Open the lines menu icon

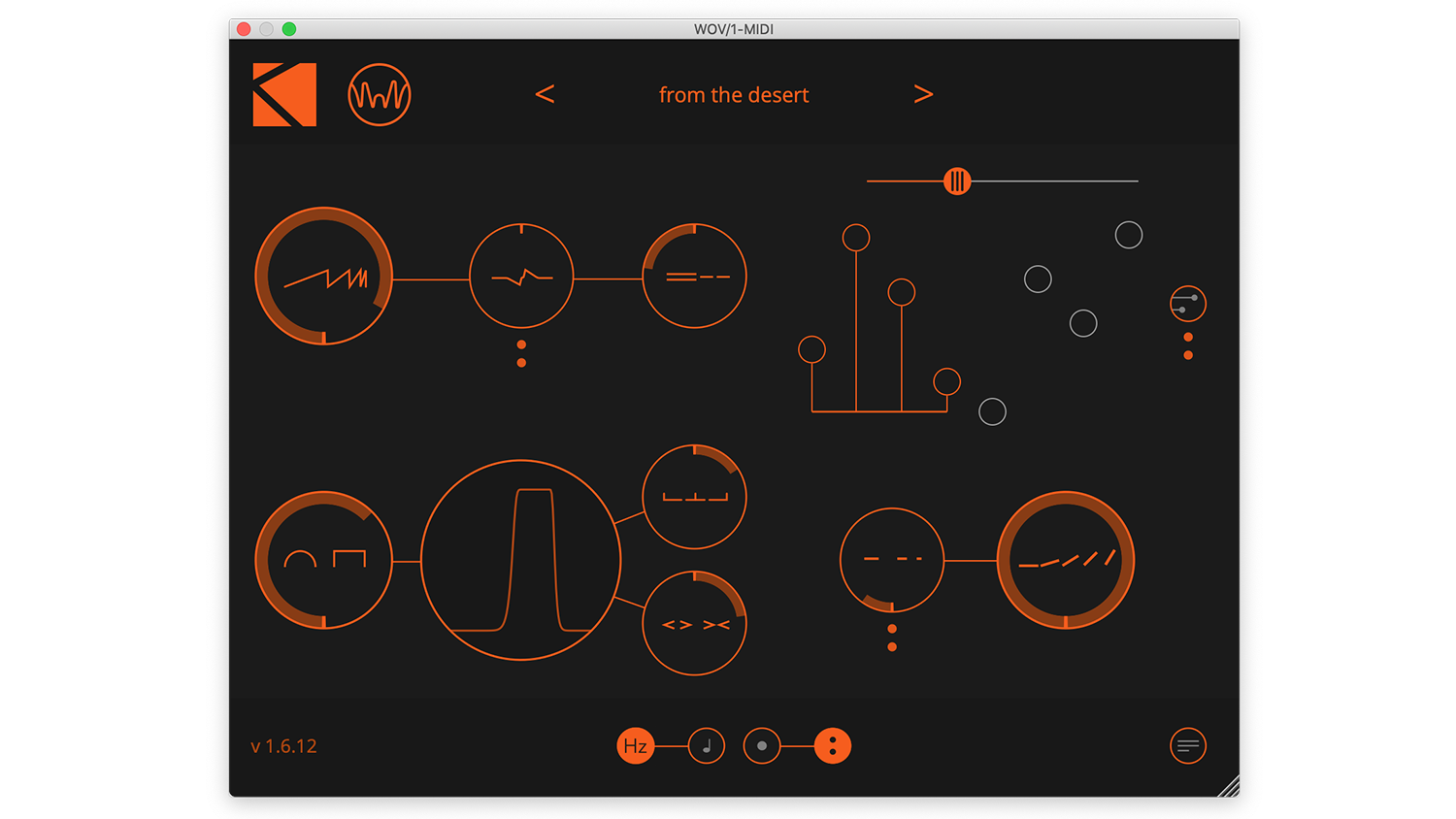coord(1188,745)
